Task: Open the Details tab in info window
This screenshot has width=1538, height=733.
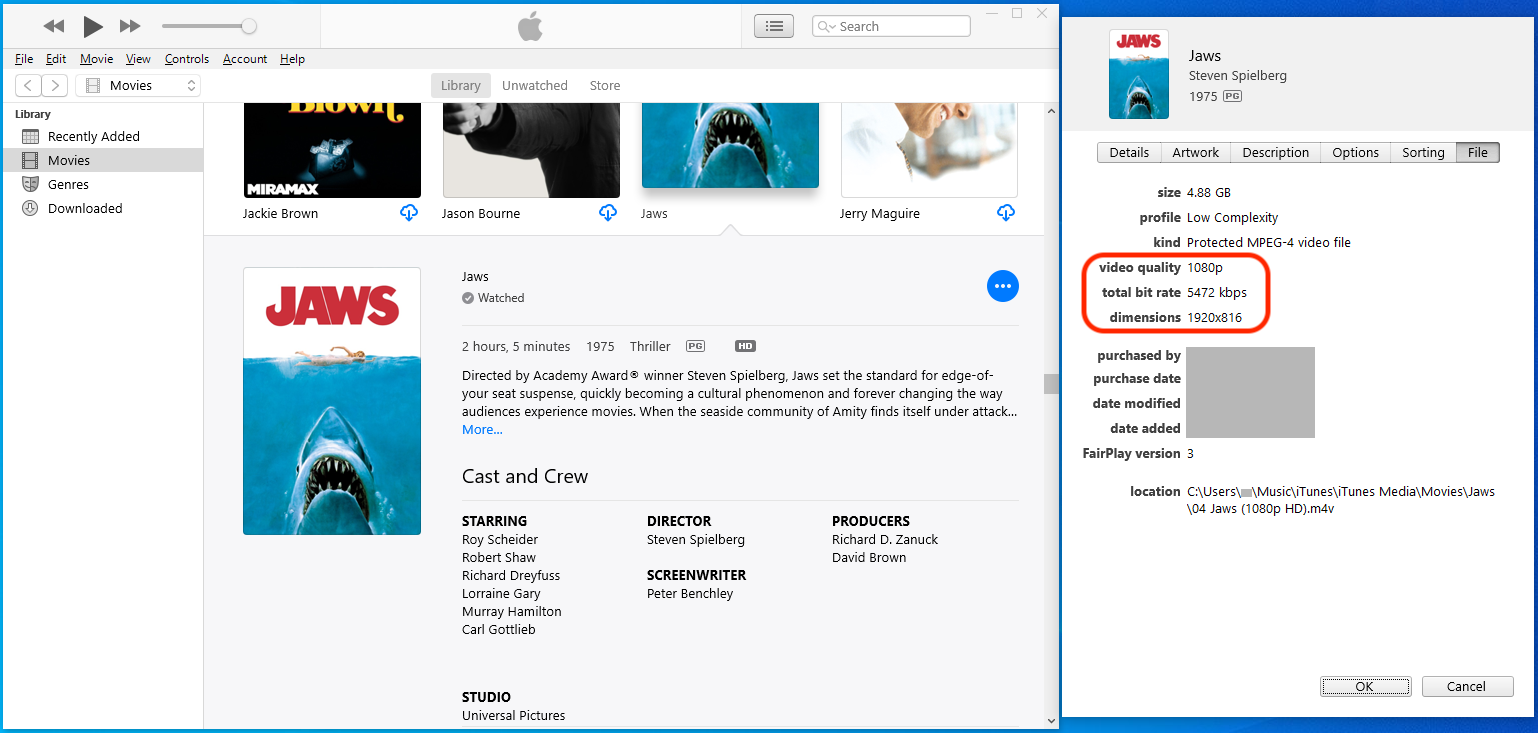Action: click(x=1129, y=153)
